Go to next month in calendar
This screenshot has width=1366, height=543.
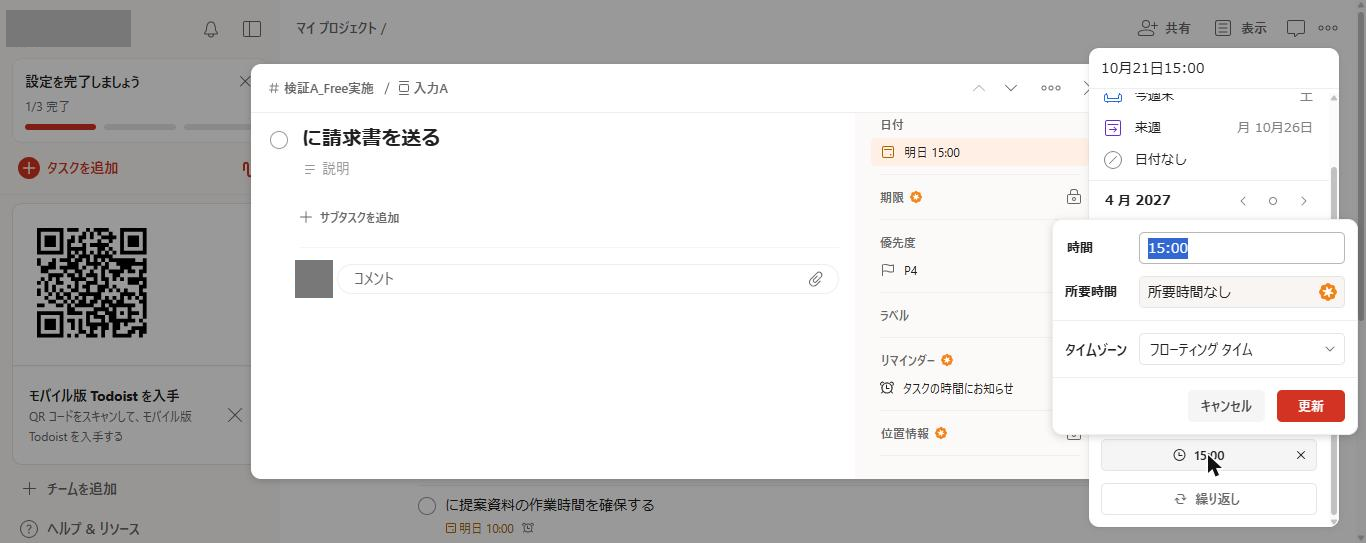[1304, 200]
